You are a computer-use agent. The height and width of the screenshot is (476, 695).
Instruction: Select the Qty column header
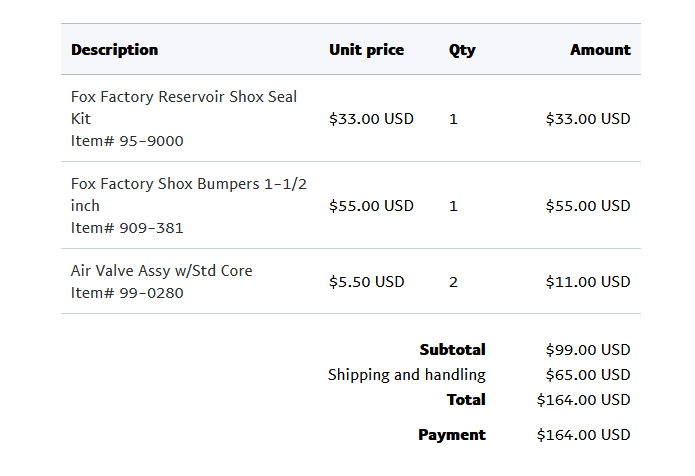click(x=462, y=50)
